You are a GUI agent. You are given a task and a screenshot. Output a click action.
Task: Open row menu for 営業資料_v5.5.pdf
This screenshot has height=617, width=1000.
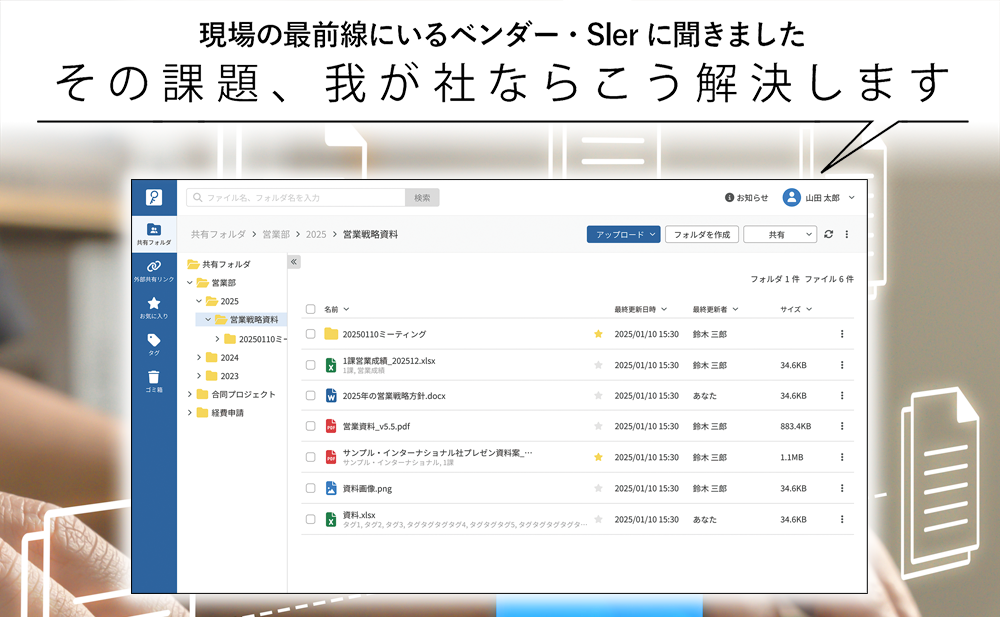(x=842, y=426)
